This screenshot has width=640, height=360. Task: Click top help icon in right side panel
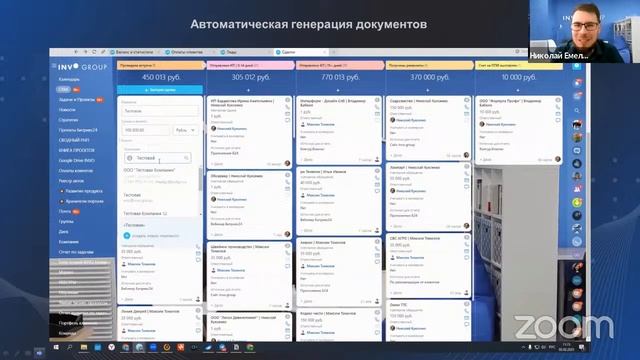577,66
